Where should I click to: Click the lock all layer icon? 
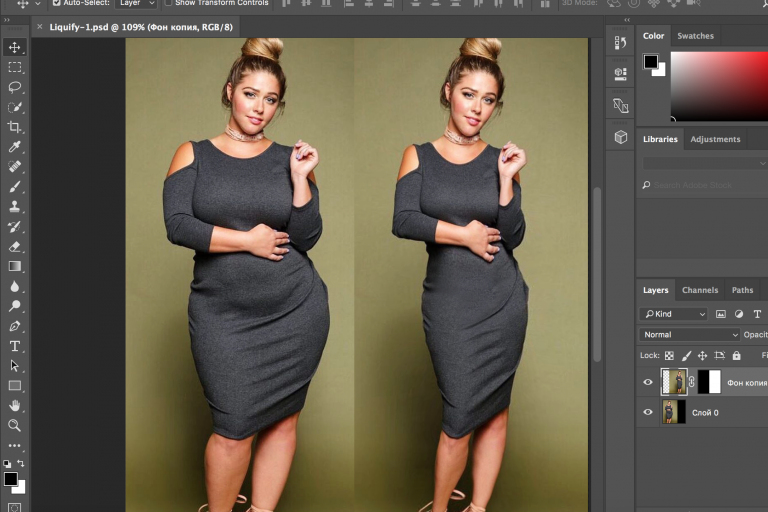click(736, 355)
